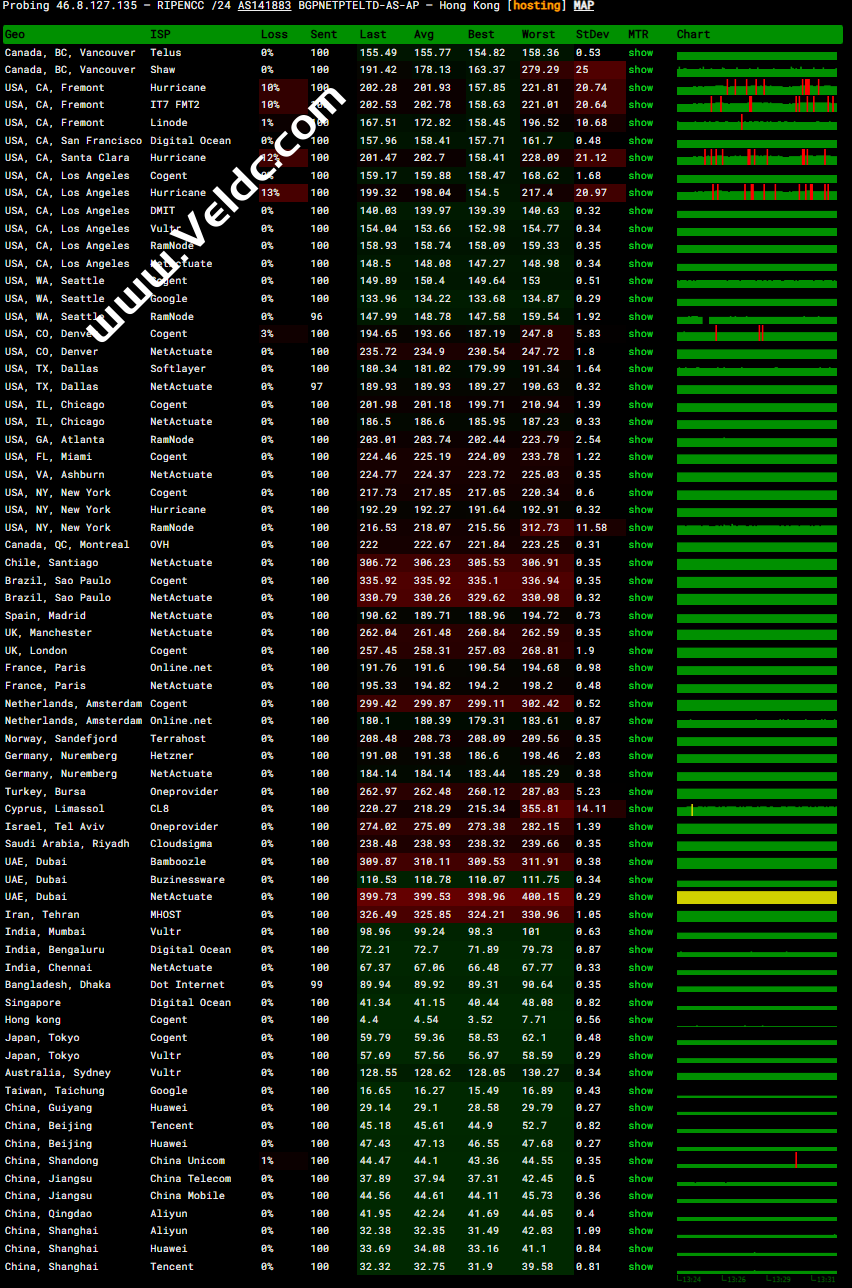Show MTR for India, Mumbai Vultr
852x1288 pixels.
click(x=641, y=932)
